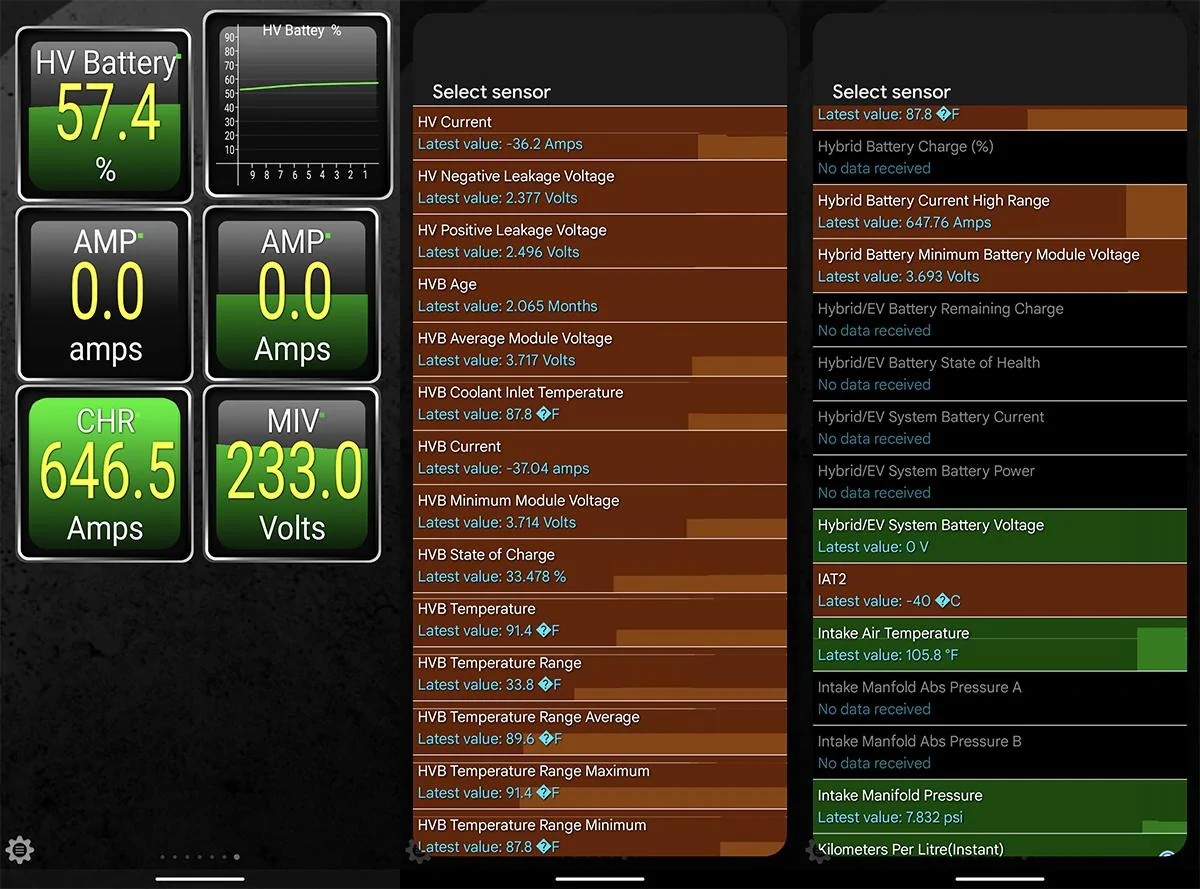1200x889 pixels.
Task: Choose HVB State of Charge sensor
Action: pos(600,565)
